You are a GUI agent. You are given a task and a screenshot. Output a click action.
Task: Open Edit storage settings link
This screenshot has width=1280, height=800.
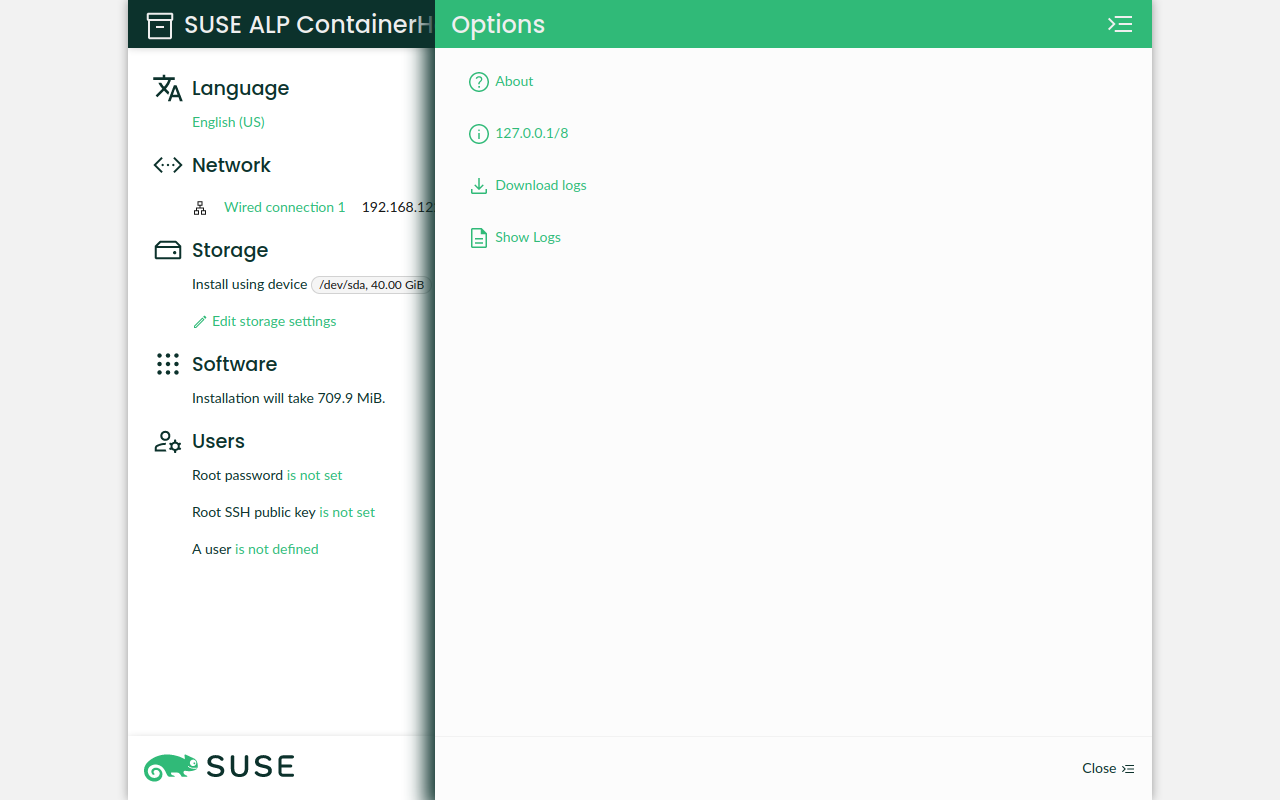coord(274,321)
